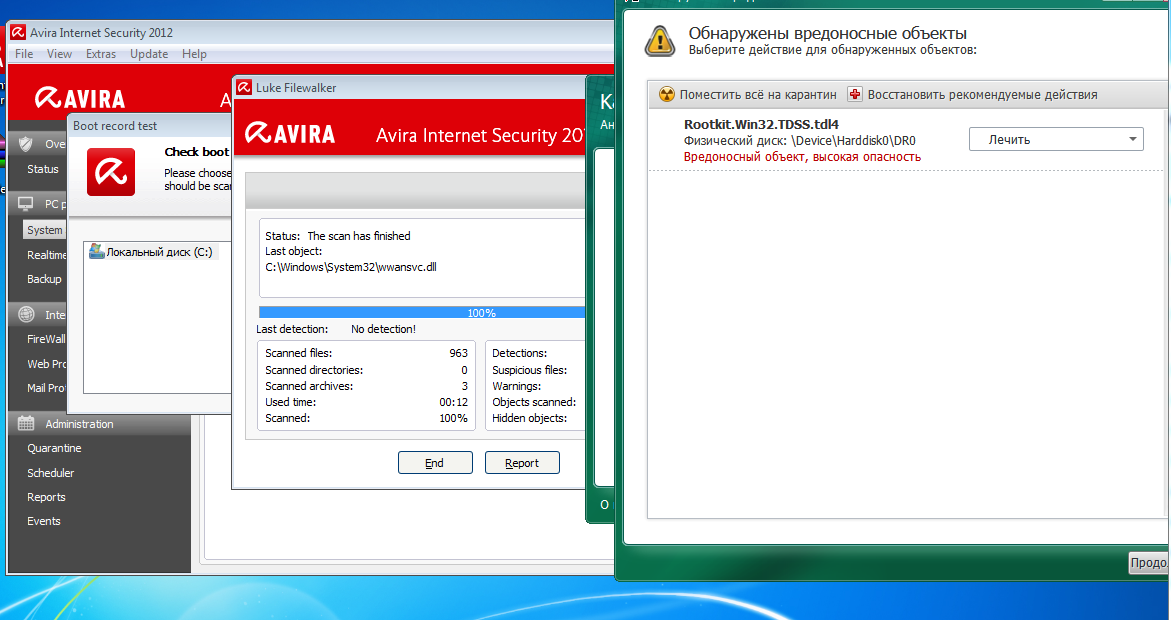This screenshot has height=620, width=1171.
Task: Click the Report button in Luke Filewalker
Action: click(522, 462)
